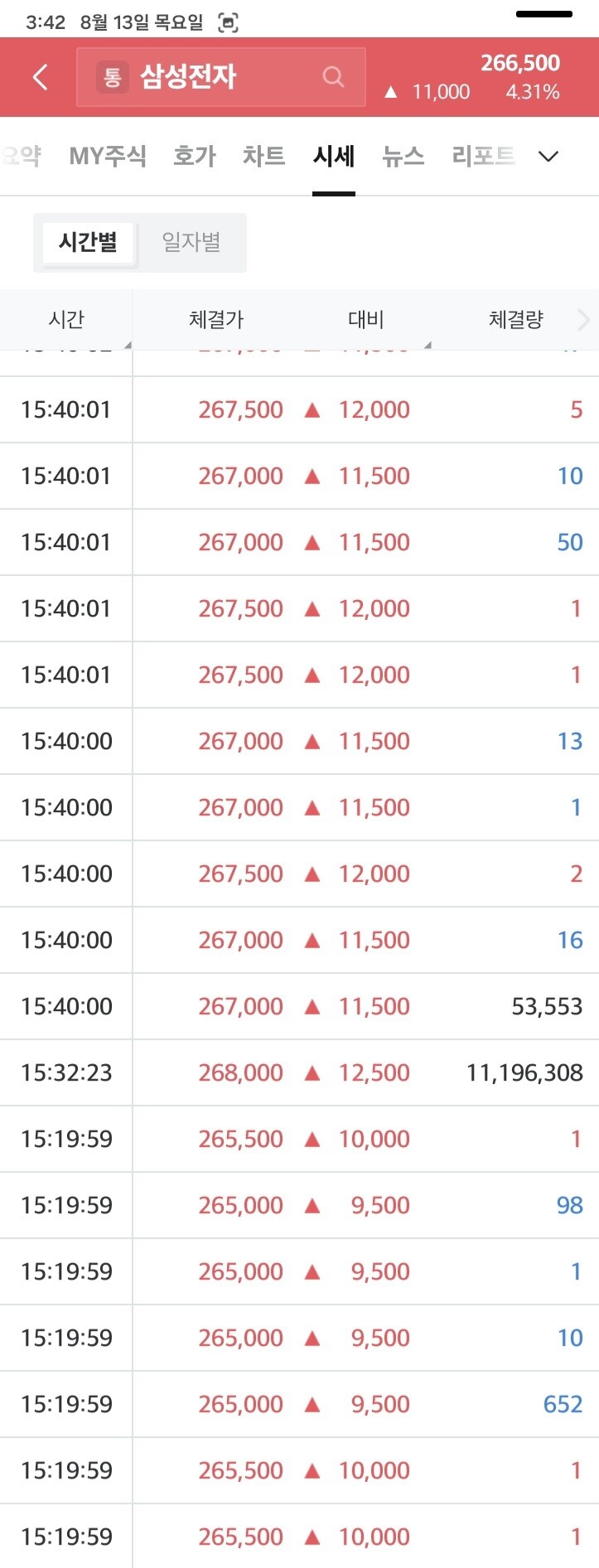
Task: Open the MY주식 tab
Action: [x=108, y=156]
